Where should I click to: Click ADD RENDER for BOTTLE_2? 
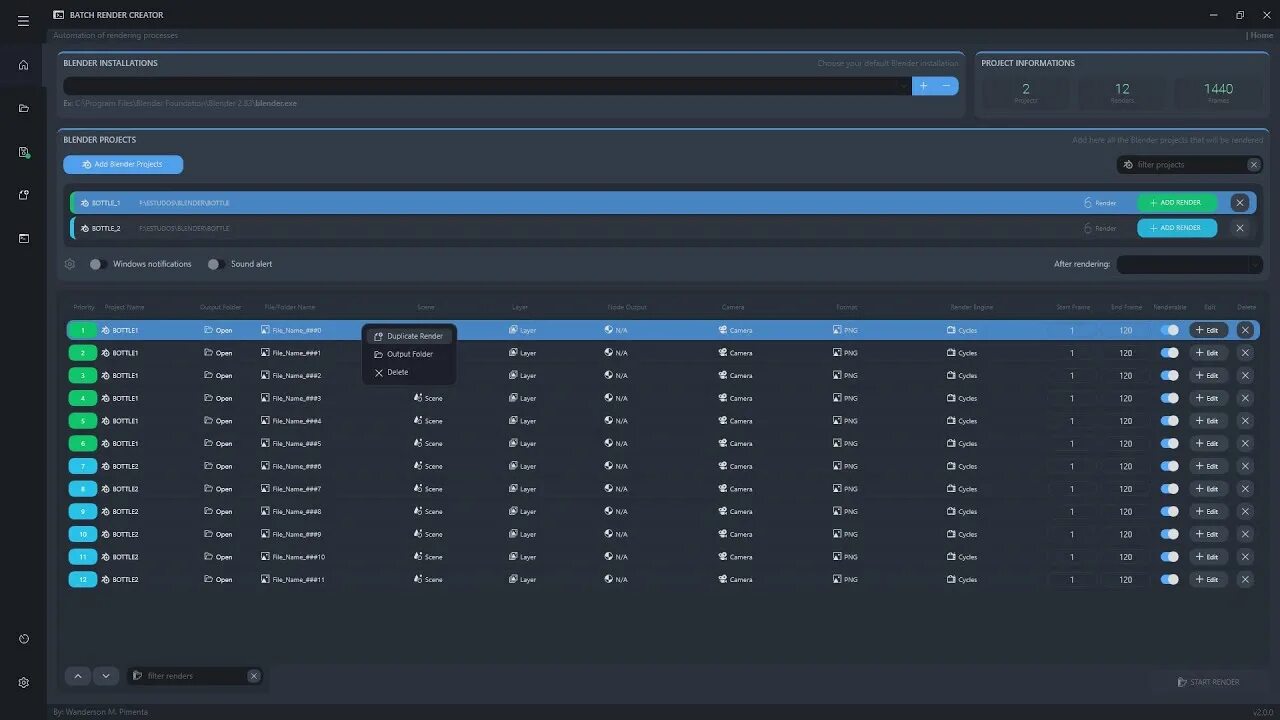[1177, 228]
